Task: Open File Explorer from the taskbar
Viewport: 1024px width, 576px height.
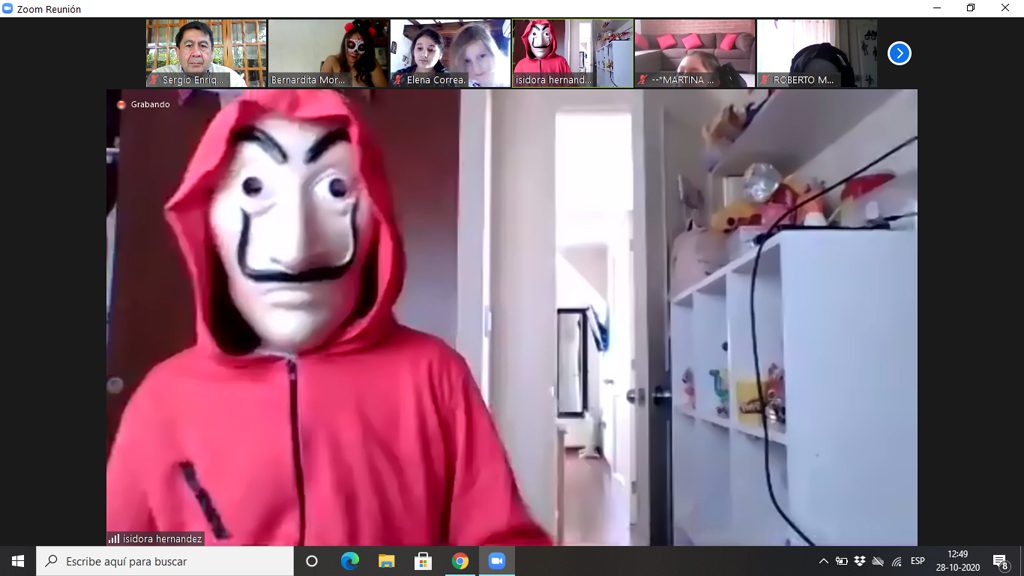Action: pyautogui.click(x=386, y=561)
